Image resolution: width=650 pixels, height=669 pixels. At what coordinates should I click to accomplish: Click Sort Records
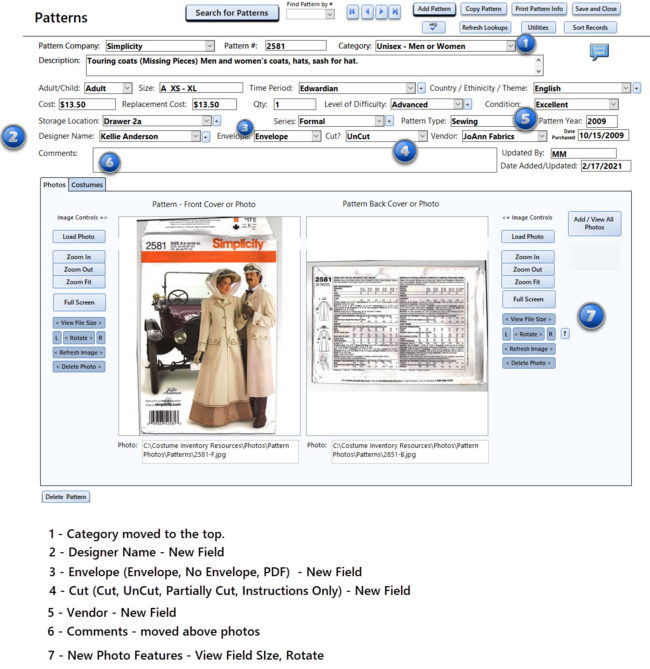tap(590, 27)
